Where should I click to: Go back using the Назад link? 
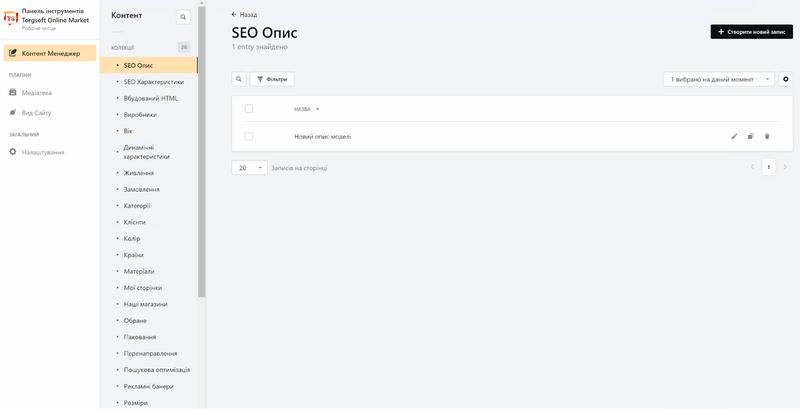click(244, 15)
